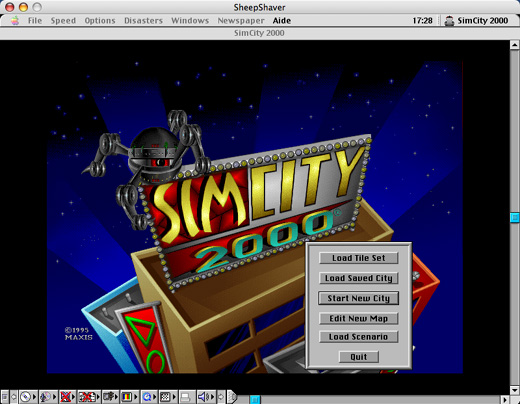Click the plug-shaped control strip module

coord(108,397)
